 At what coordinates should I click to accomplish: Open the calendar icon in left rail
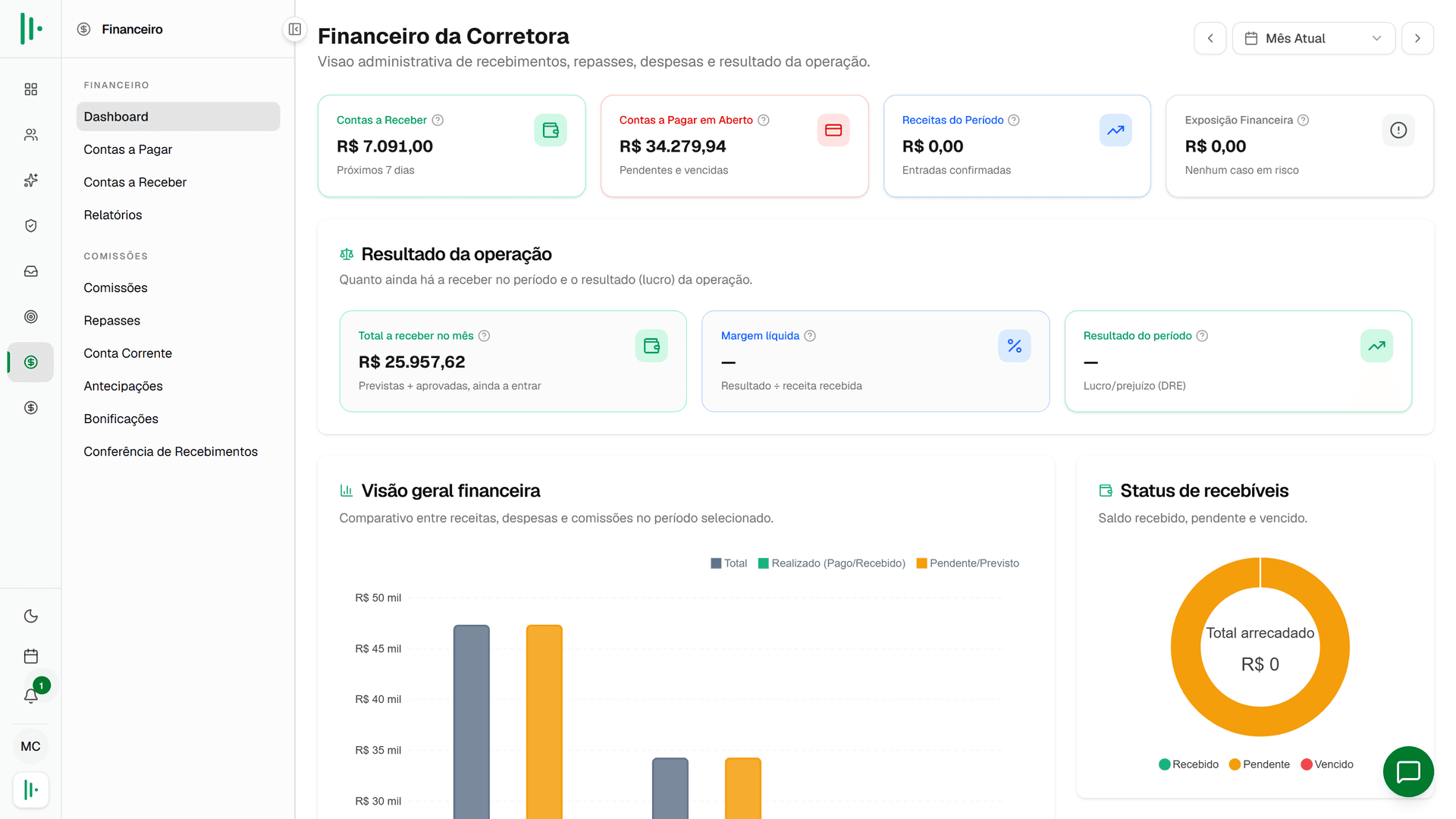point(30,656)
